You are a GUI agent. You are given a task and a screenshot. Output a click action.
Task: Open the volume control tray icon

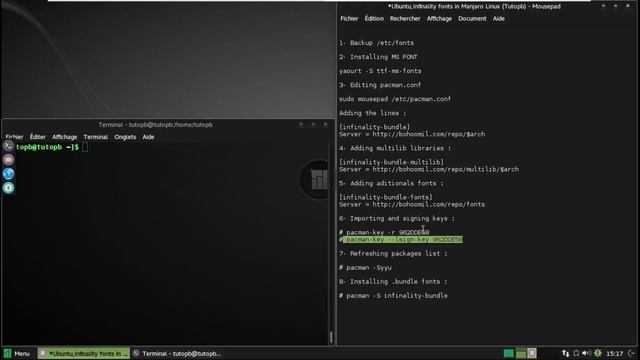pyautogui.click(x=587, y=353)
